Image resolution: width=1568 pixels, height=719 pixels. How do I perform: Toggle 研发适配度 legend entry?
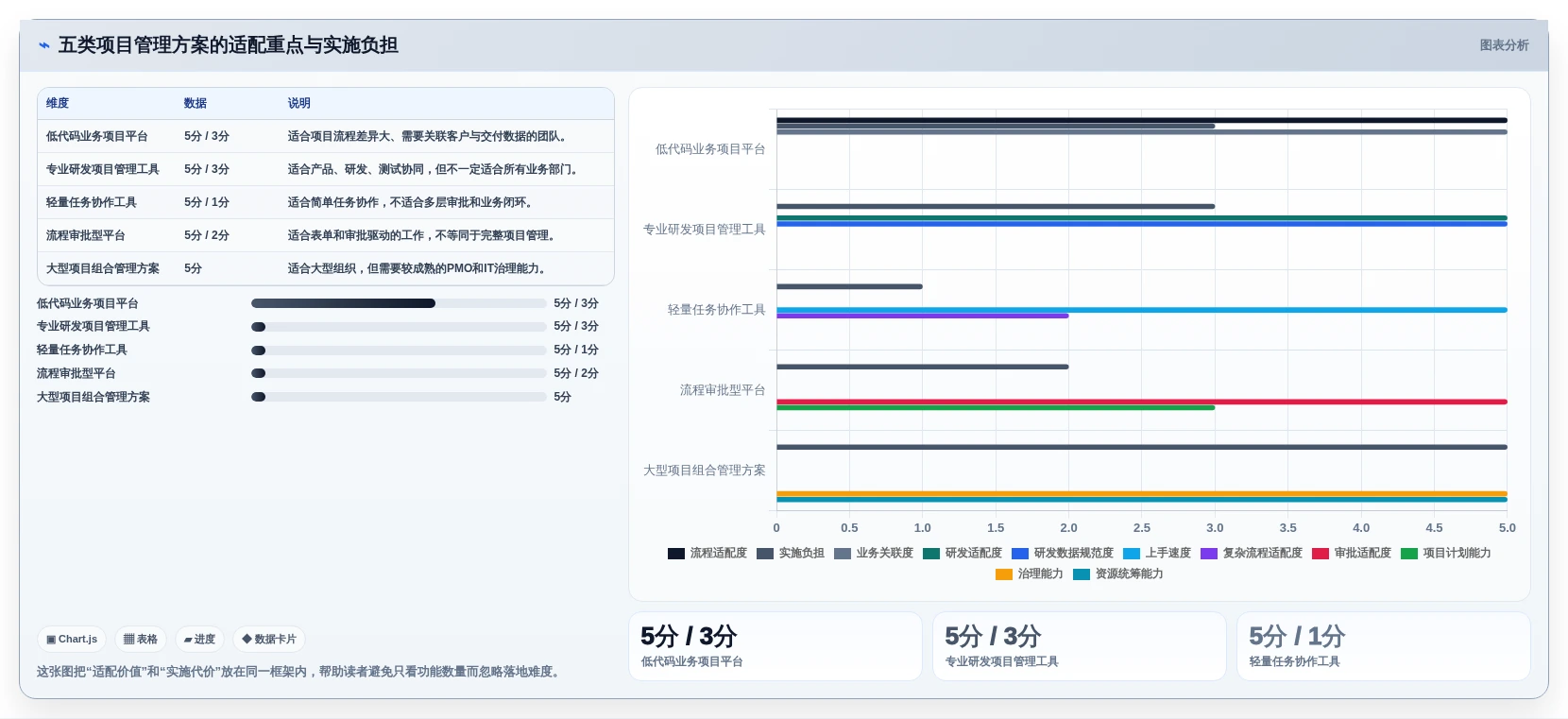(x=963, y=554)
